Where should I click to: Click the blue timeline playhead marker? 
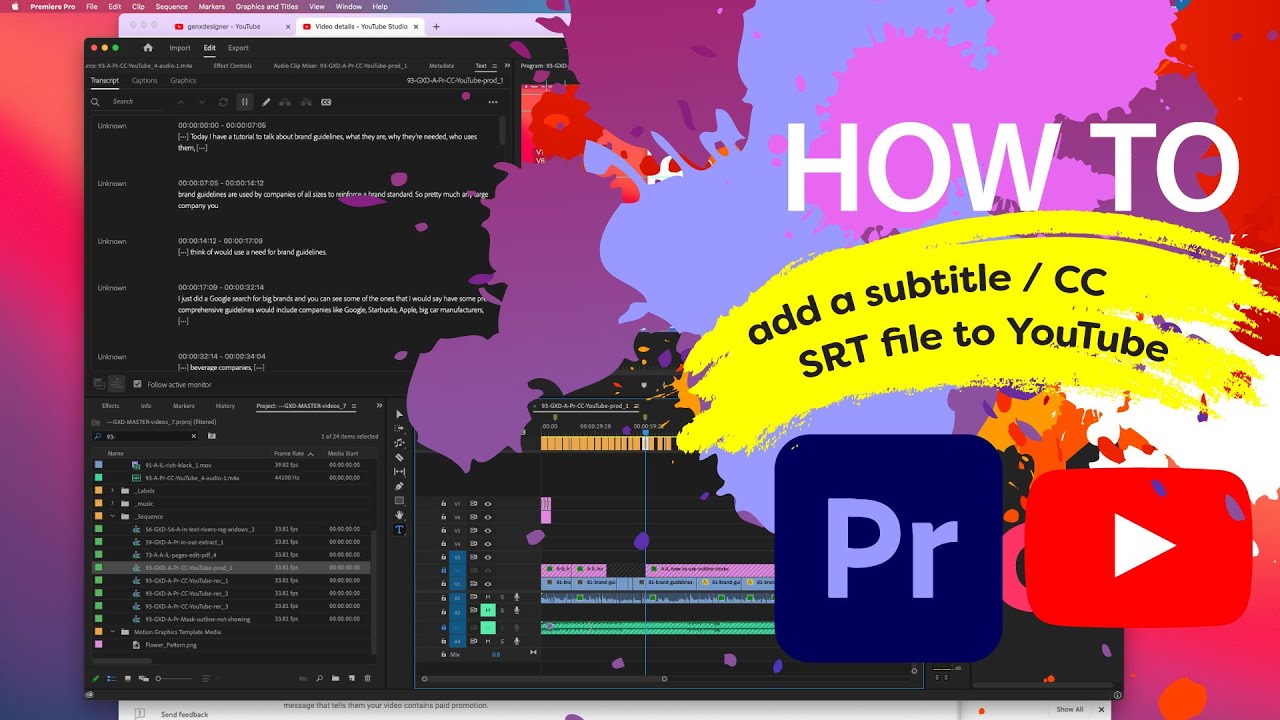[645, 432]
